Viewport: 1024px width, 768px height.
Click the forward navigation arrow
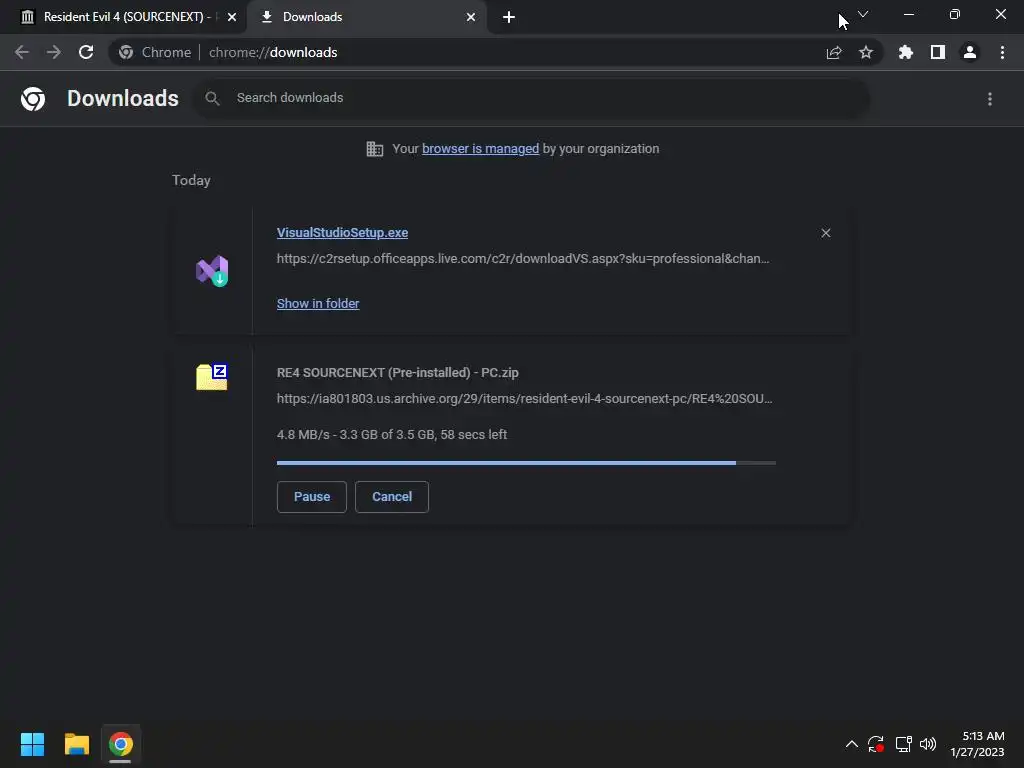[54, 52]
